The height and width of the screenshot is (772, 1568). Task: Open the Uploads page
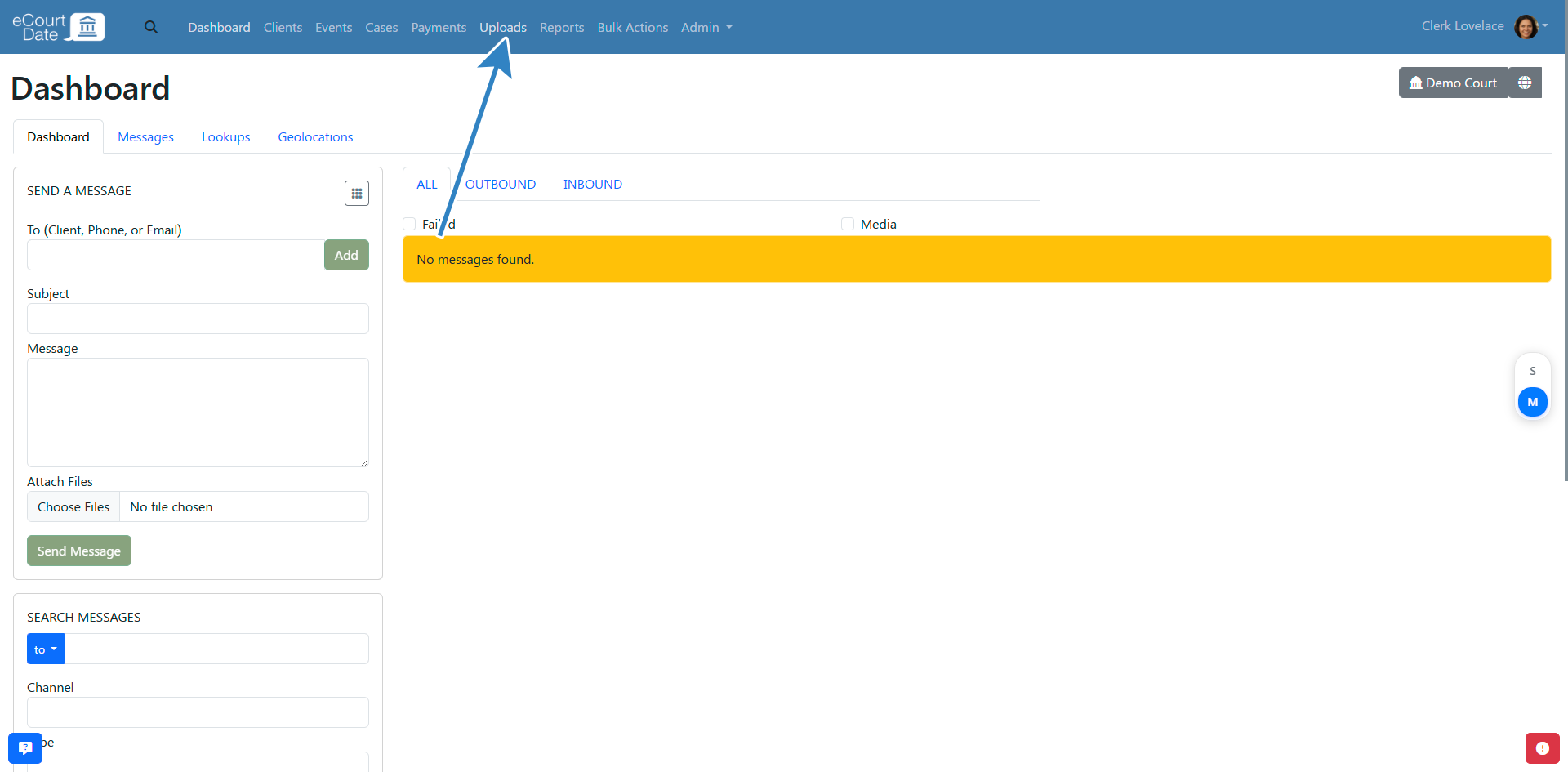pyautogui.click(x=503, y=27)
